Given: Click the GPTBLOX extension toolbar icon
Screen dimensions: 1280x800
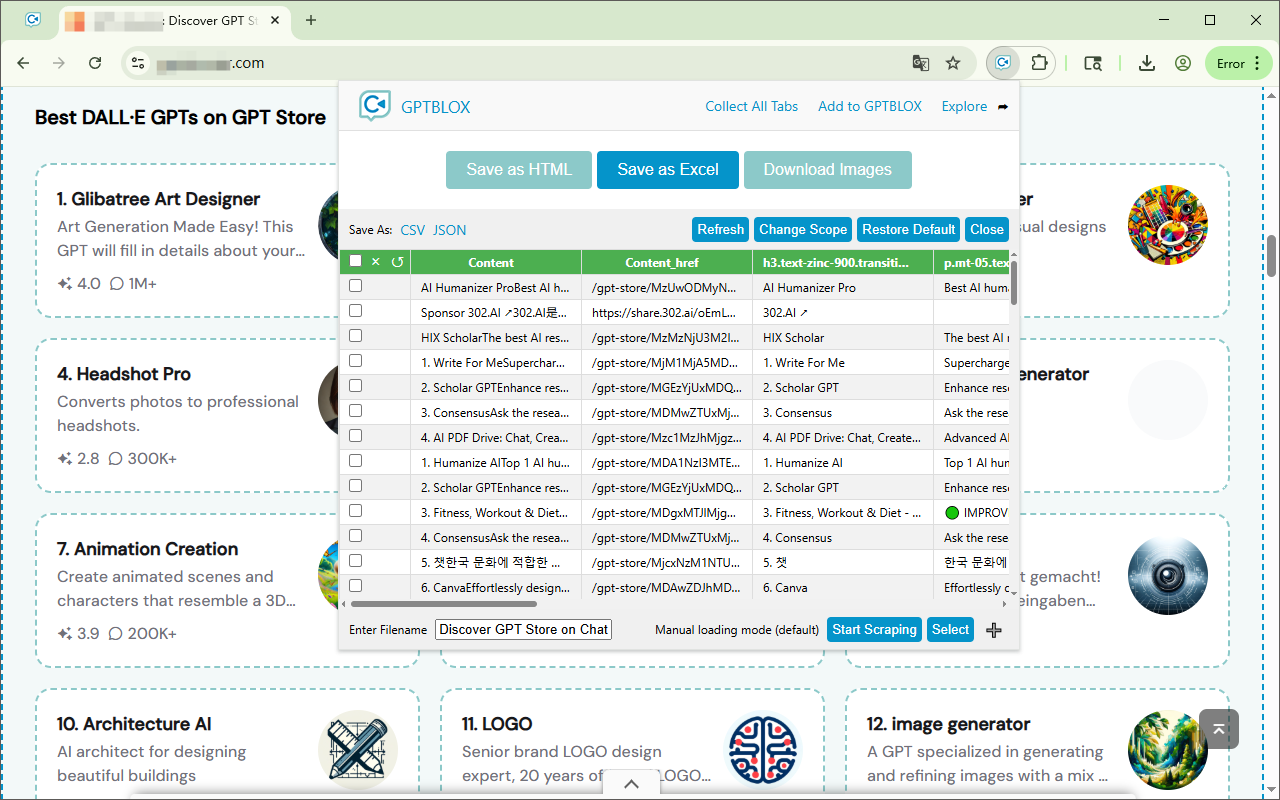Looking at the screenshot, I should (1003, 63).
